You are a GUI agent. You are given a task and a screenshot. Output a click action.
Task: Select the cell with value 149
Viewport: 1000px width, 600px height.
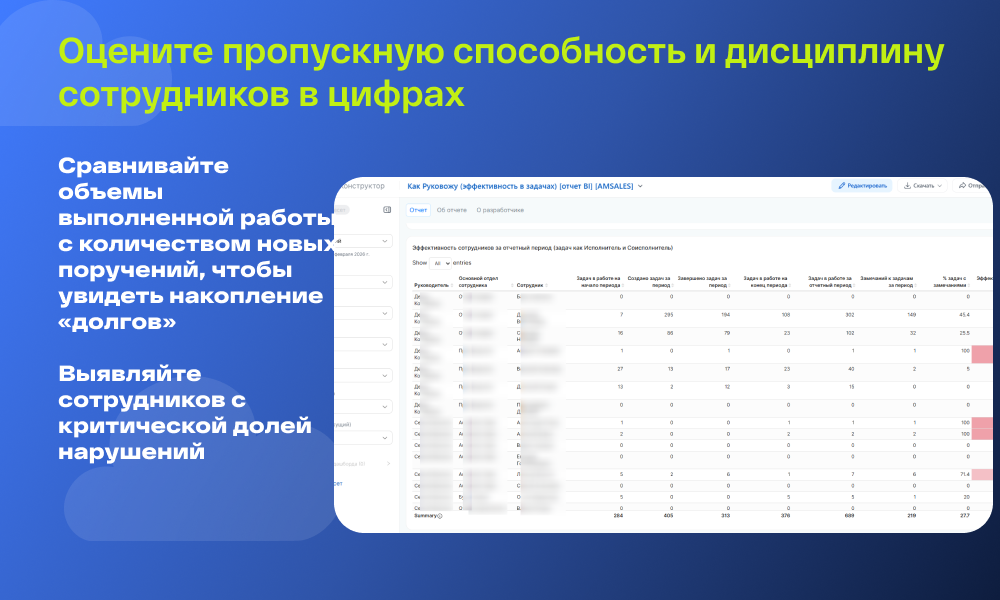[911, 314]
